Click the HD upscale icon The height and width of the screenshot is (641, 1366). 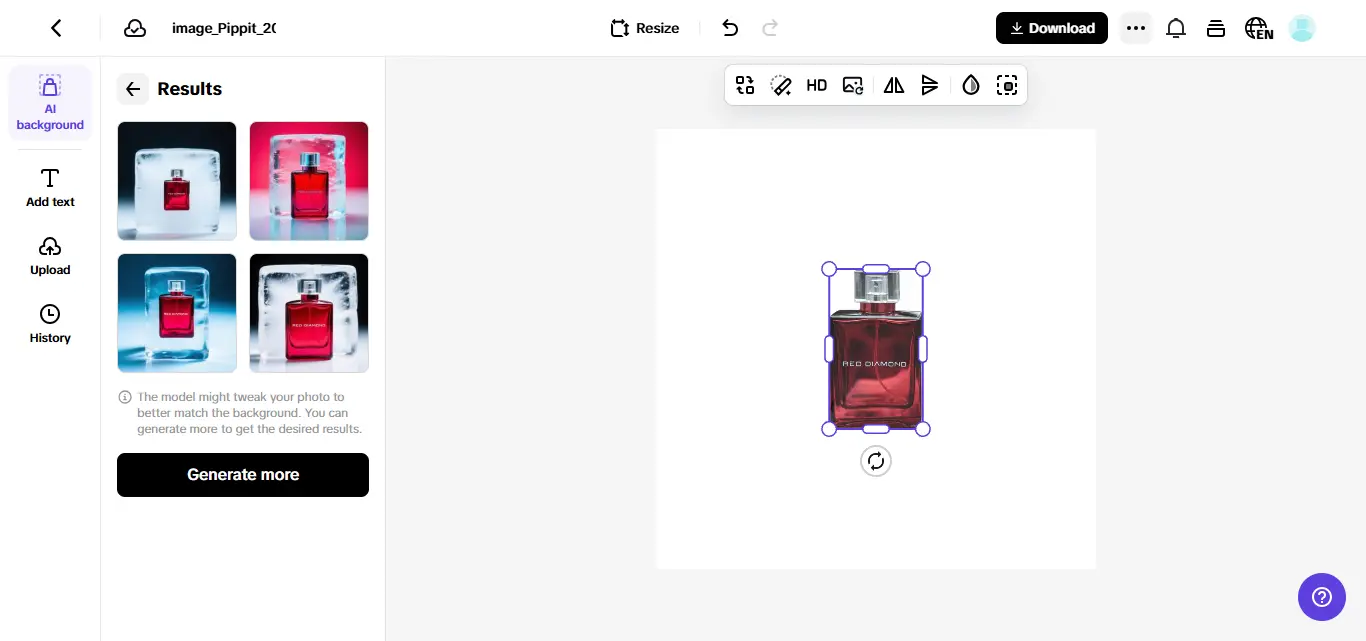click(x=817, y=86)
